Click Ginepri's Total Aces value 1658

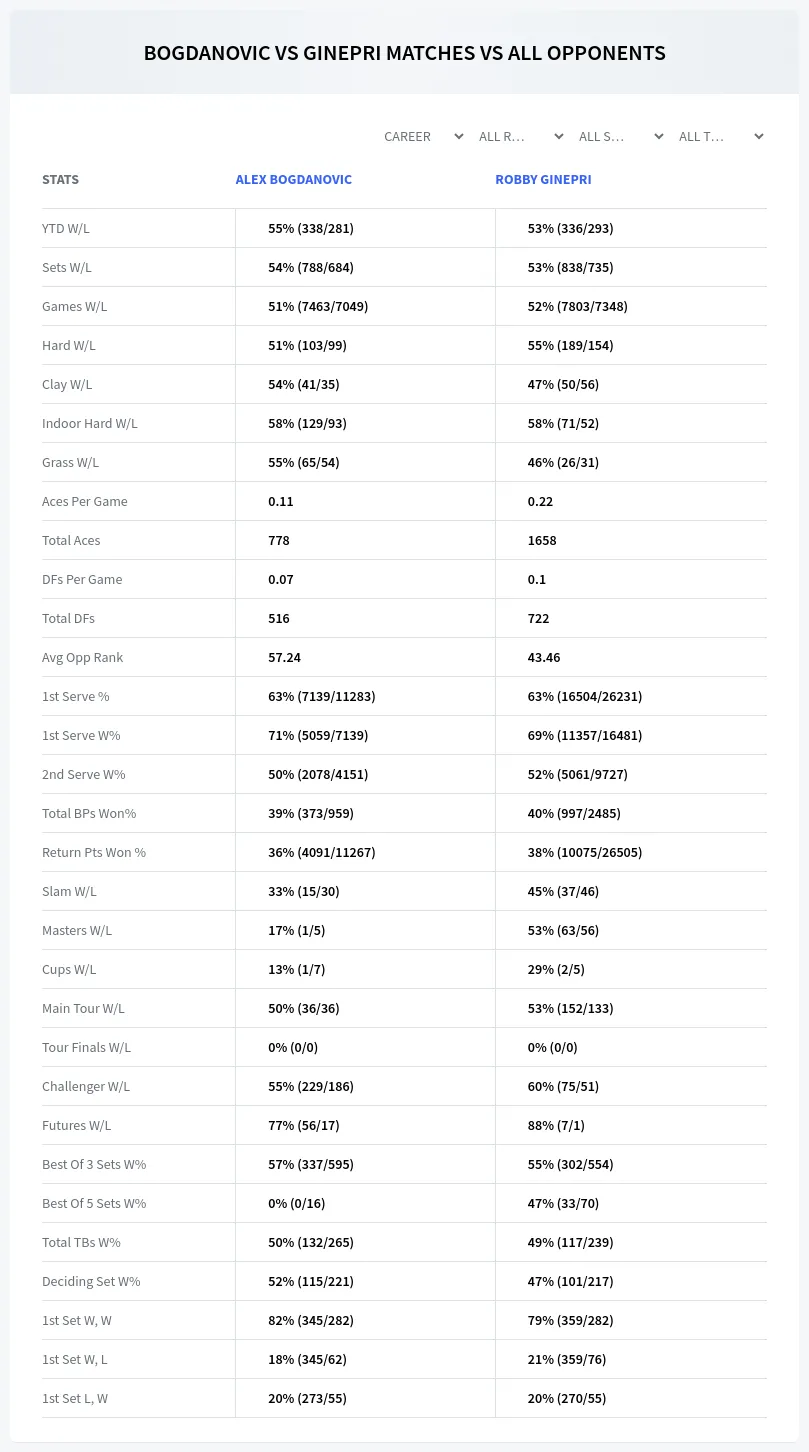(x=542, y=540)
